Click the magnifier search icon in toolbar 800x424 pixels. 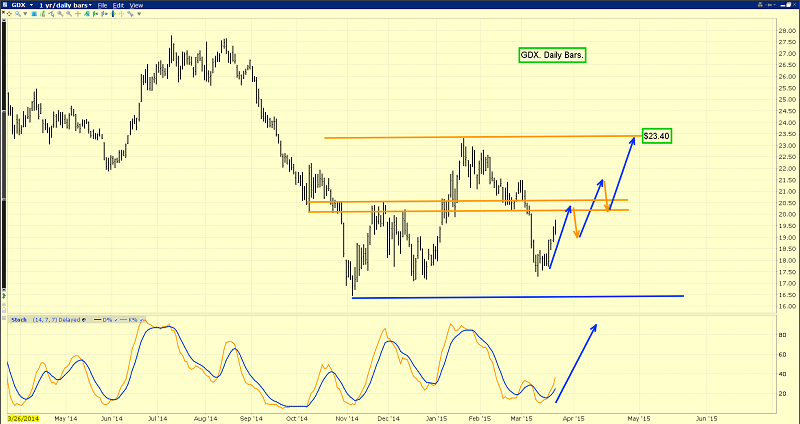tap(17, 13)
